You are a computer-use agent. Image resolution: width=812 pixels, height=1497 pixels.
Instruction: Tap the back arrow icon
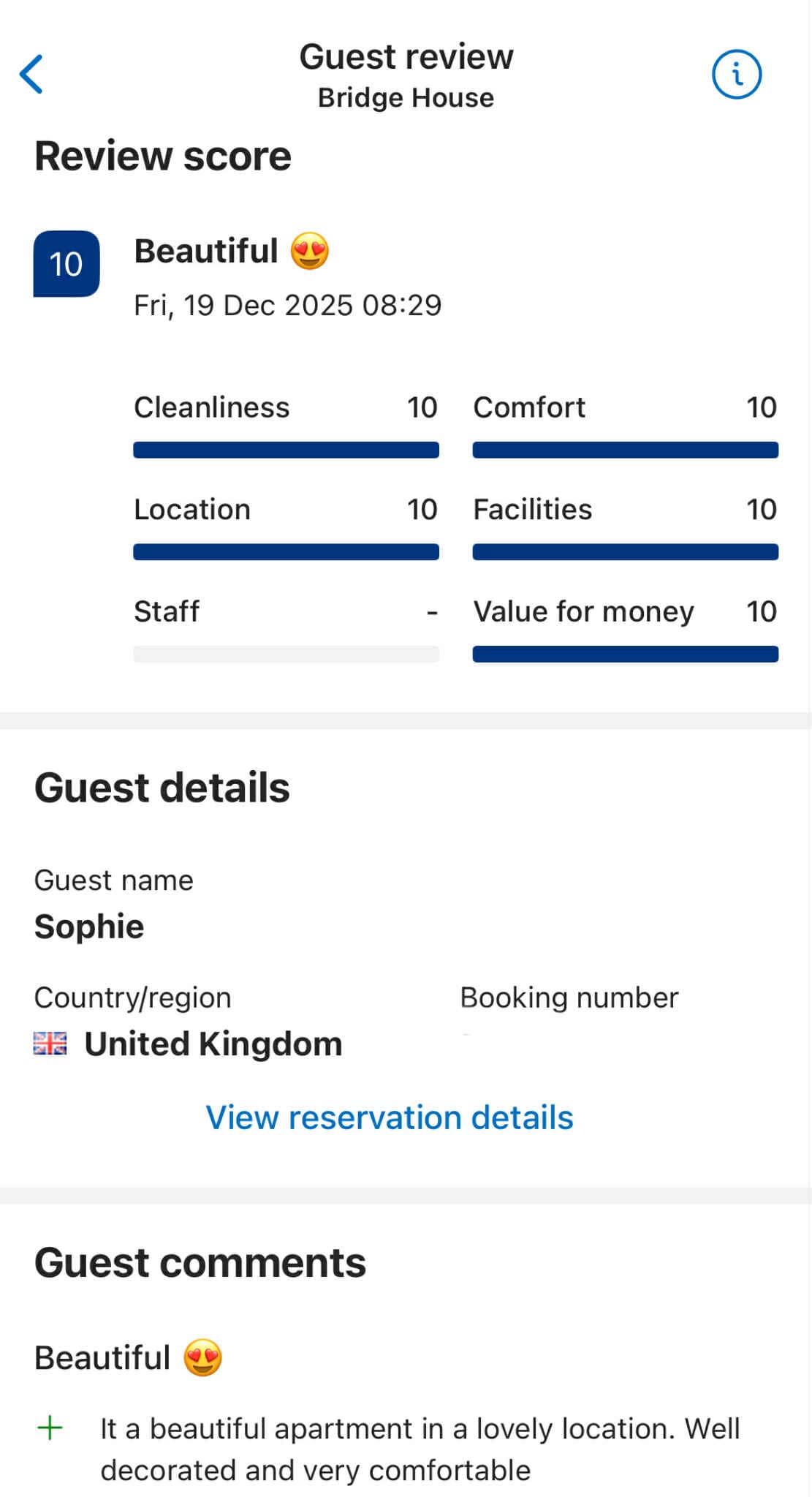click(31, 74)
